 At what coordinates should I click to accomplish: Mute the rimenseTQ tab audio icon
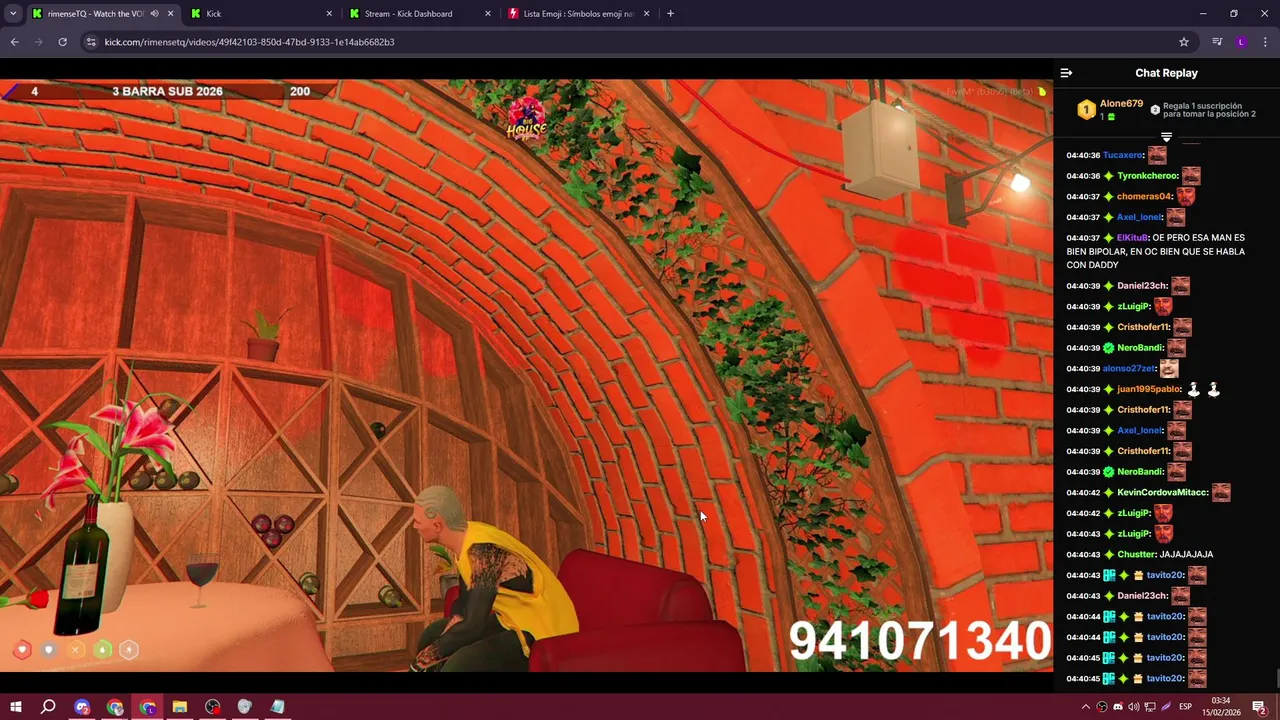[154, 14]
